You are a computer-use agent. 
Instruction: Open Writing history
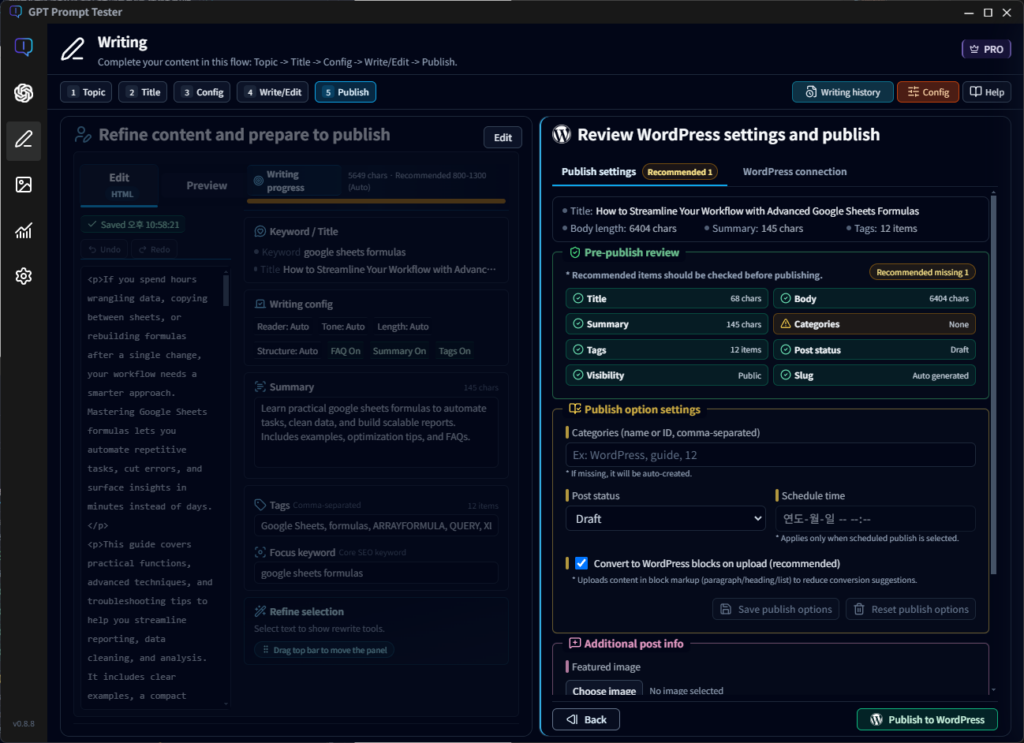(x=842, y=91)
